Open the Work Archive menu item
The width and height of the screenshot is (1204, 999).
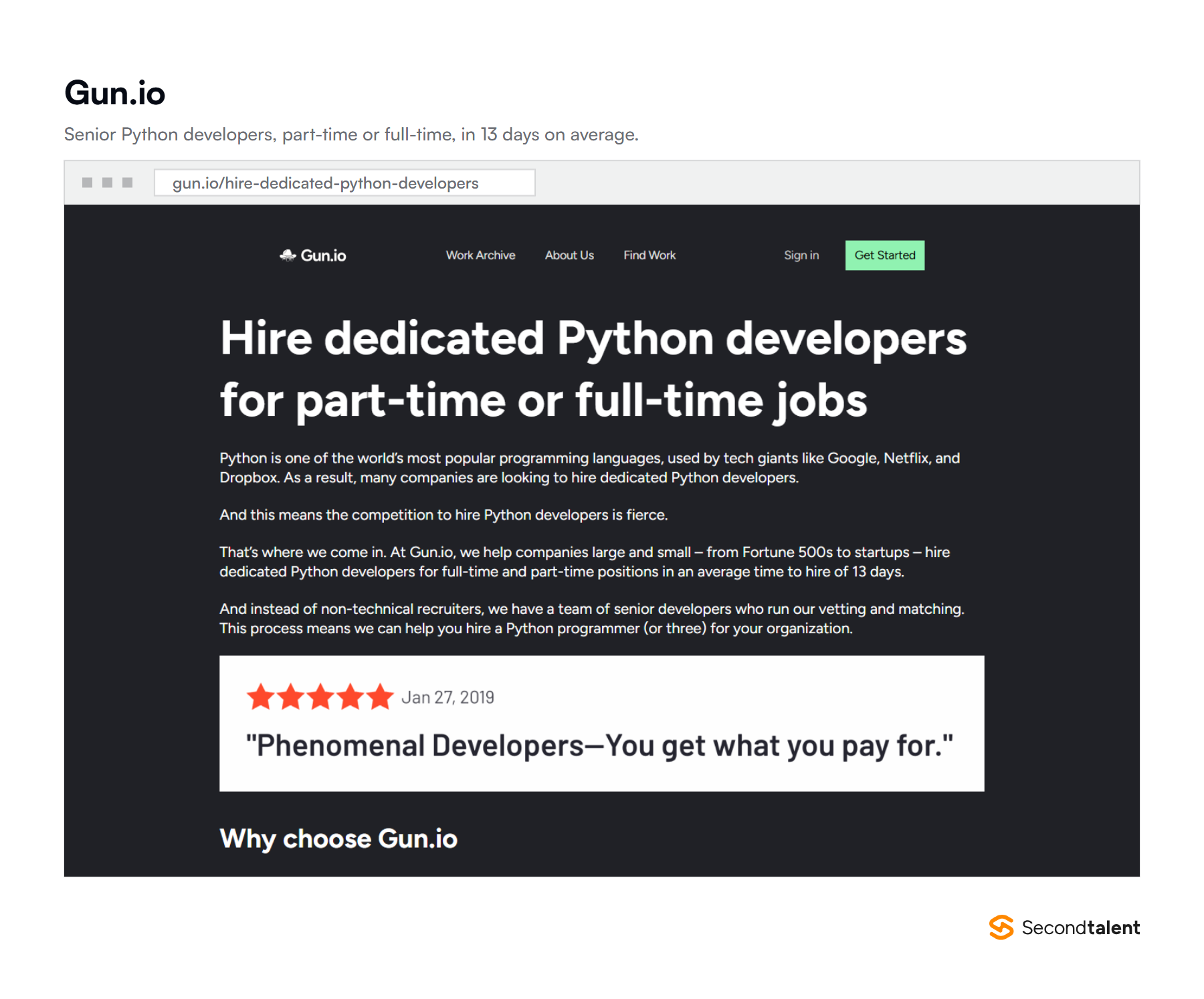(480, 255)
